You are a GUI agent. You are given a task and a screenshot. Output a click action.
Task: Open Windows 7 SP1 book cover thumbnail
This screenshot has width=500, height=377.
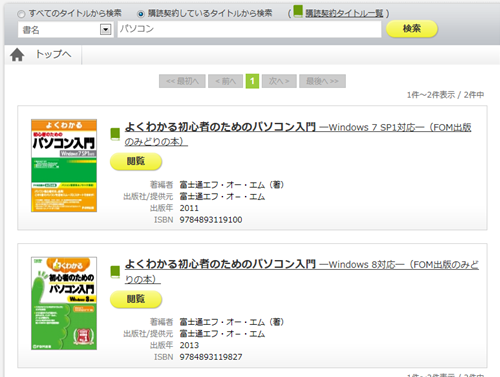(64, 165)
